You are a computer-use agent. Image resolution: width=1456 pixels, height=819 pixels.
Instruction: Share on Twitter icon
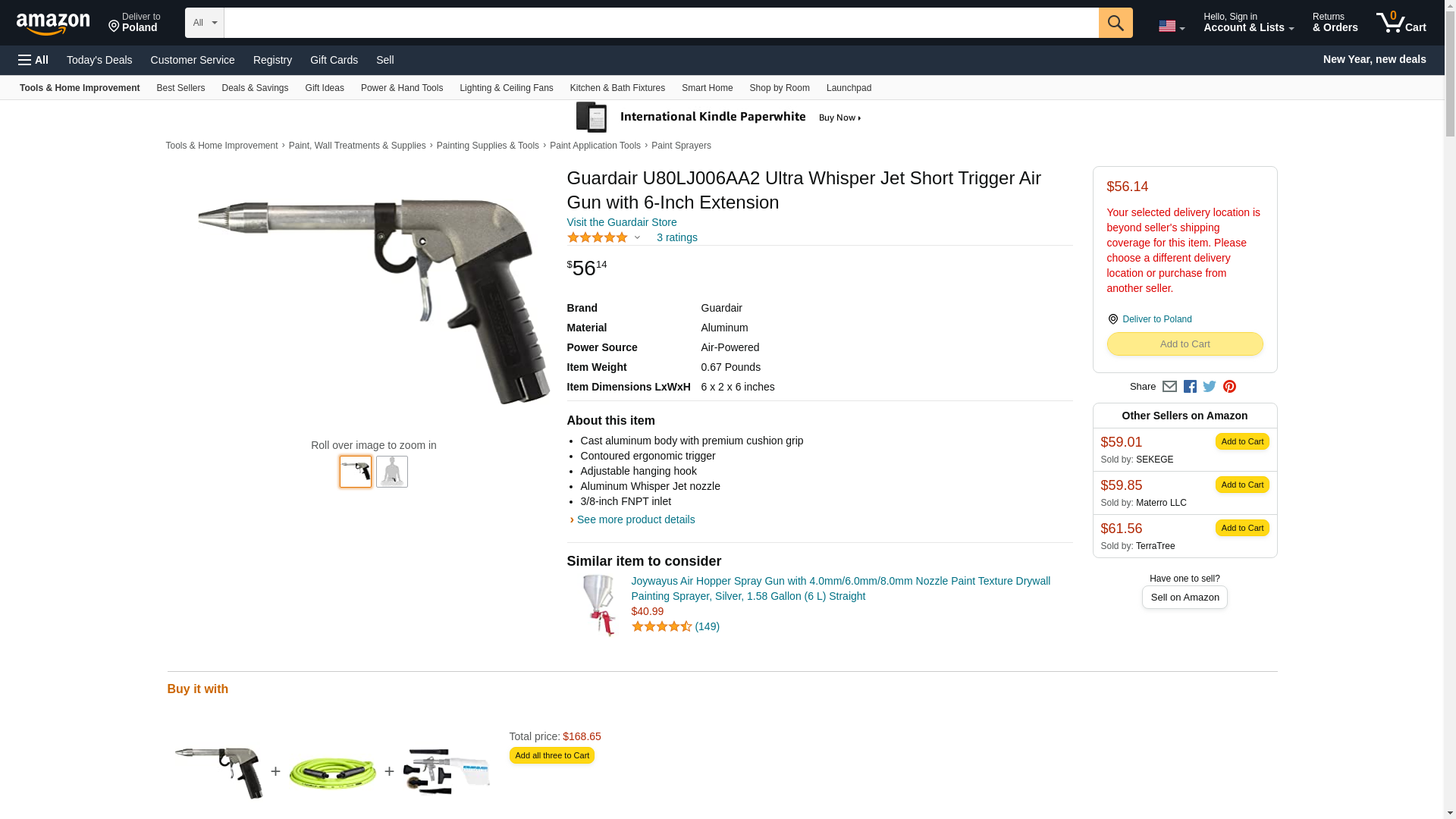pyautogui.click(x=1210, y=387)
